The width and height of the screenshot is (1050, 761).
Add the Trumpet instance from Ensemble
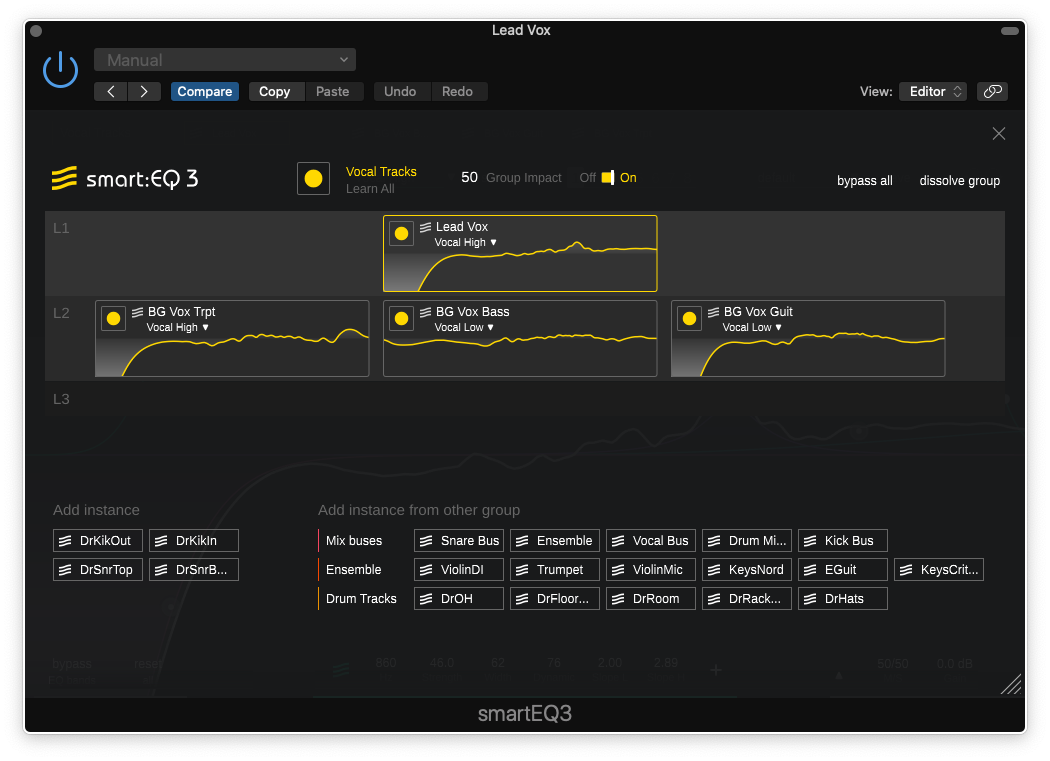coord(554,570)
